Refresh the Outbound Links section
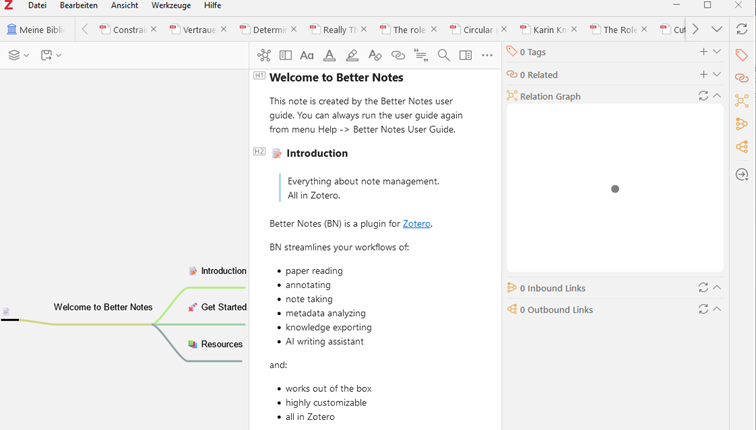The height and width of the screenshot is (430, 756). 703,309
